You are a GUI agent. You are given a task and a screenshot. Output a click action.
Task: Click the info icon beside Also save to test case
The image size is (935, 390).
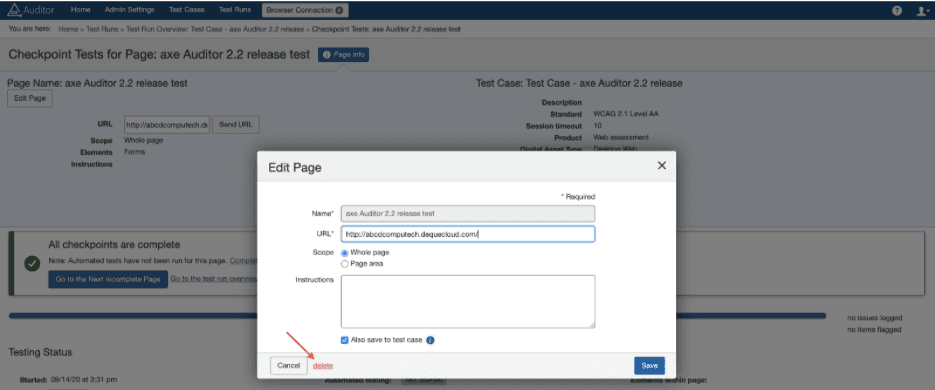(431, 340)
